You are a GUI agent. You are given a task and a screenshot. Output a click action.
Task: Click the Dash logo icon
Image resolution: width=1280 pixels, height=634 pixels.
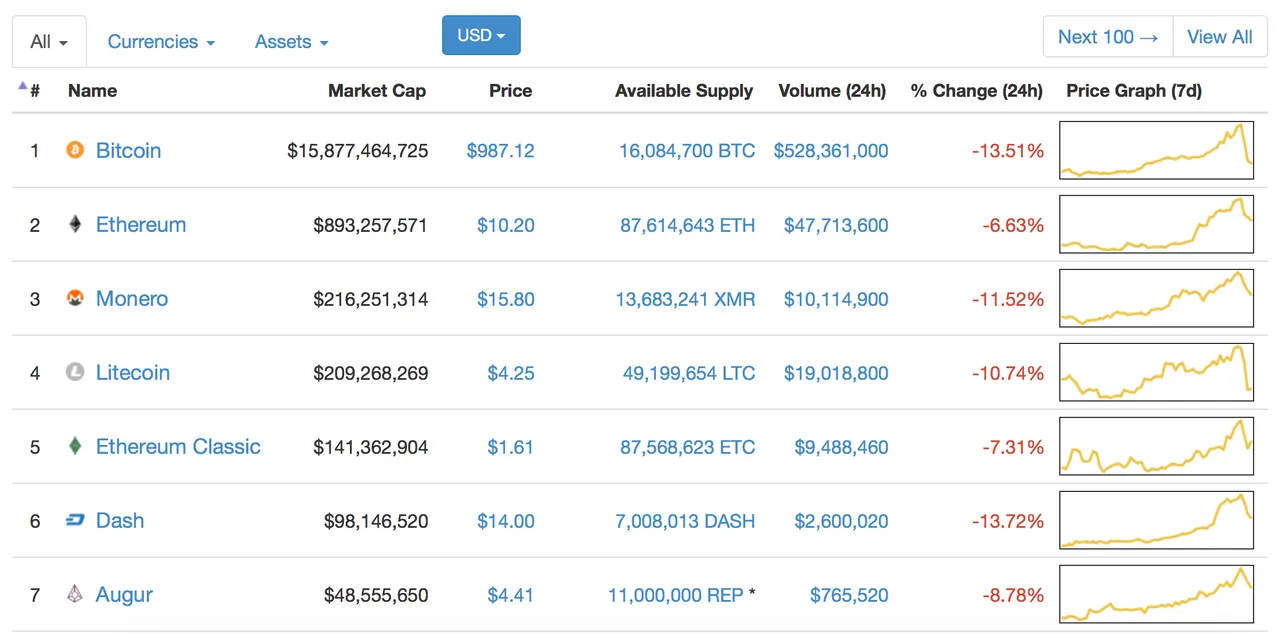[75, 521]
